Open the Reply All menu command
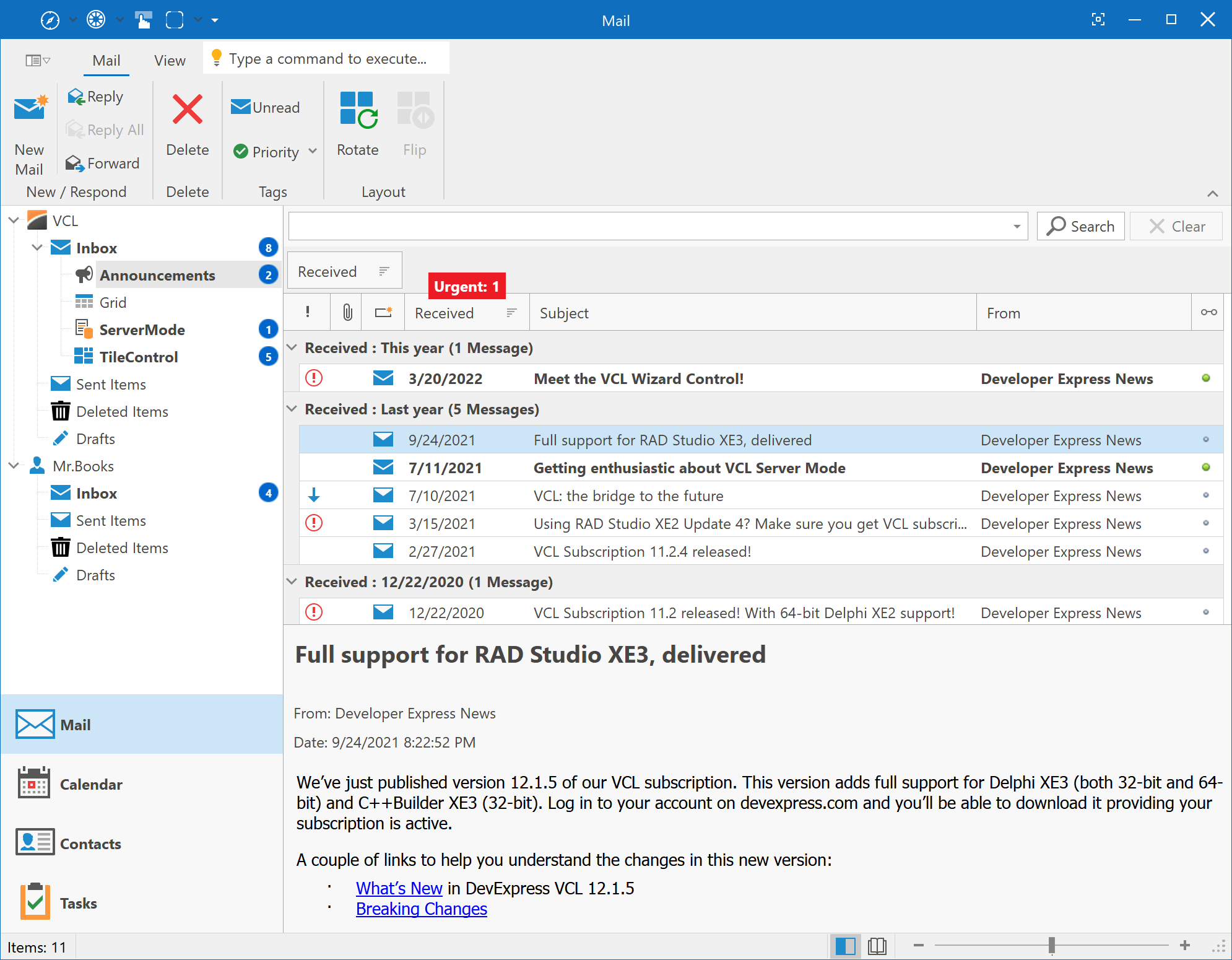This screenshot has width=1232, height=960. 105,129
